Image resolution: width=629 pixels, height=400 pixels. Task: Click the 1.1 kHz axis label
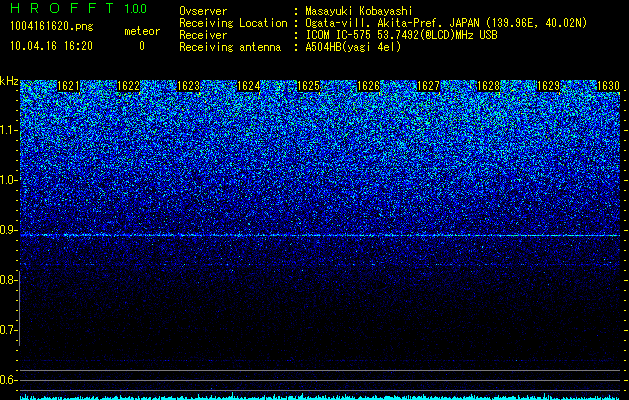(x=7, y=130)
